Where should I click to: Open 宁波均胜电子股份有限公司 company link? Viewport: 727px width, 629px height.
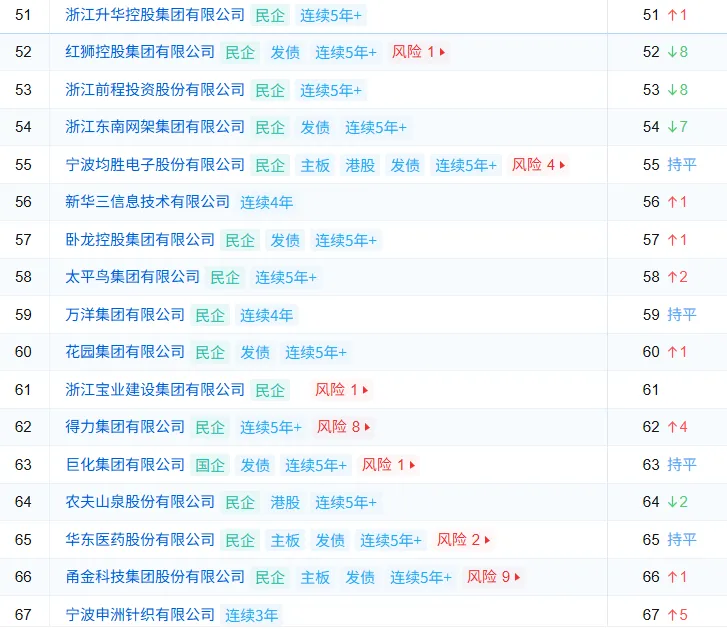coord(155,165)
